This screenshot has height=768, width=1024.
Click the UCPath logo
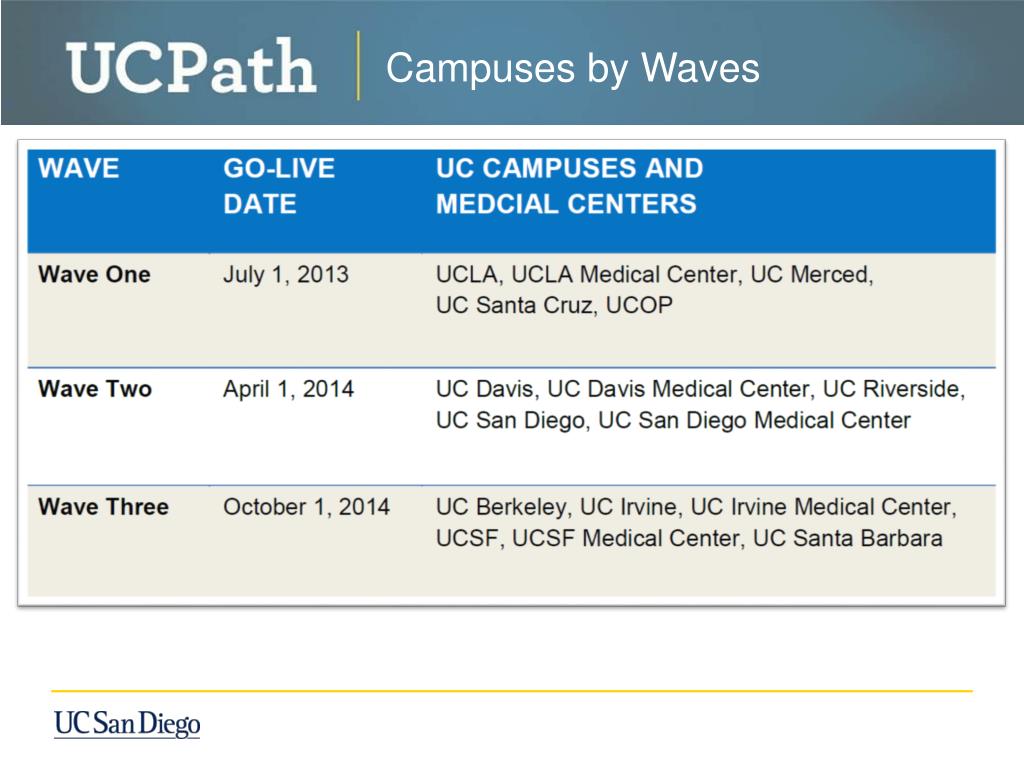click(x=191, y=66)
